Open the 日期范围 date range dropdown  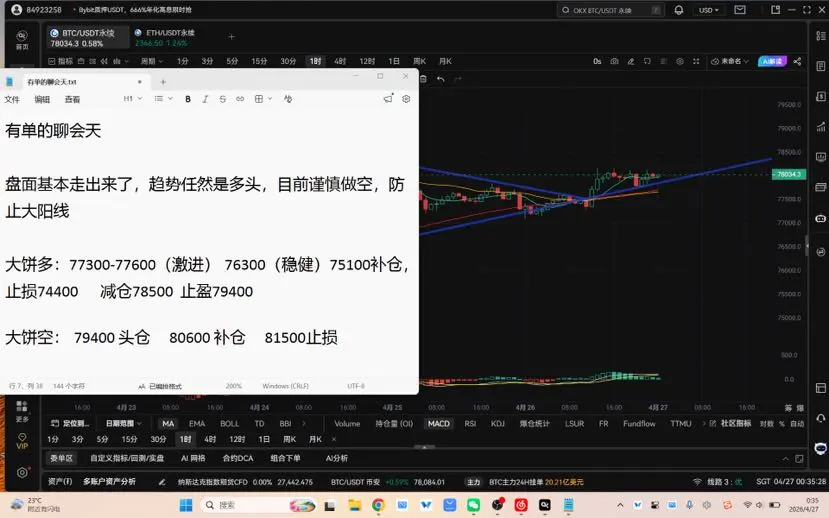pyautogui.click(x=124, y=423)
